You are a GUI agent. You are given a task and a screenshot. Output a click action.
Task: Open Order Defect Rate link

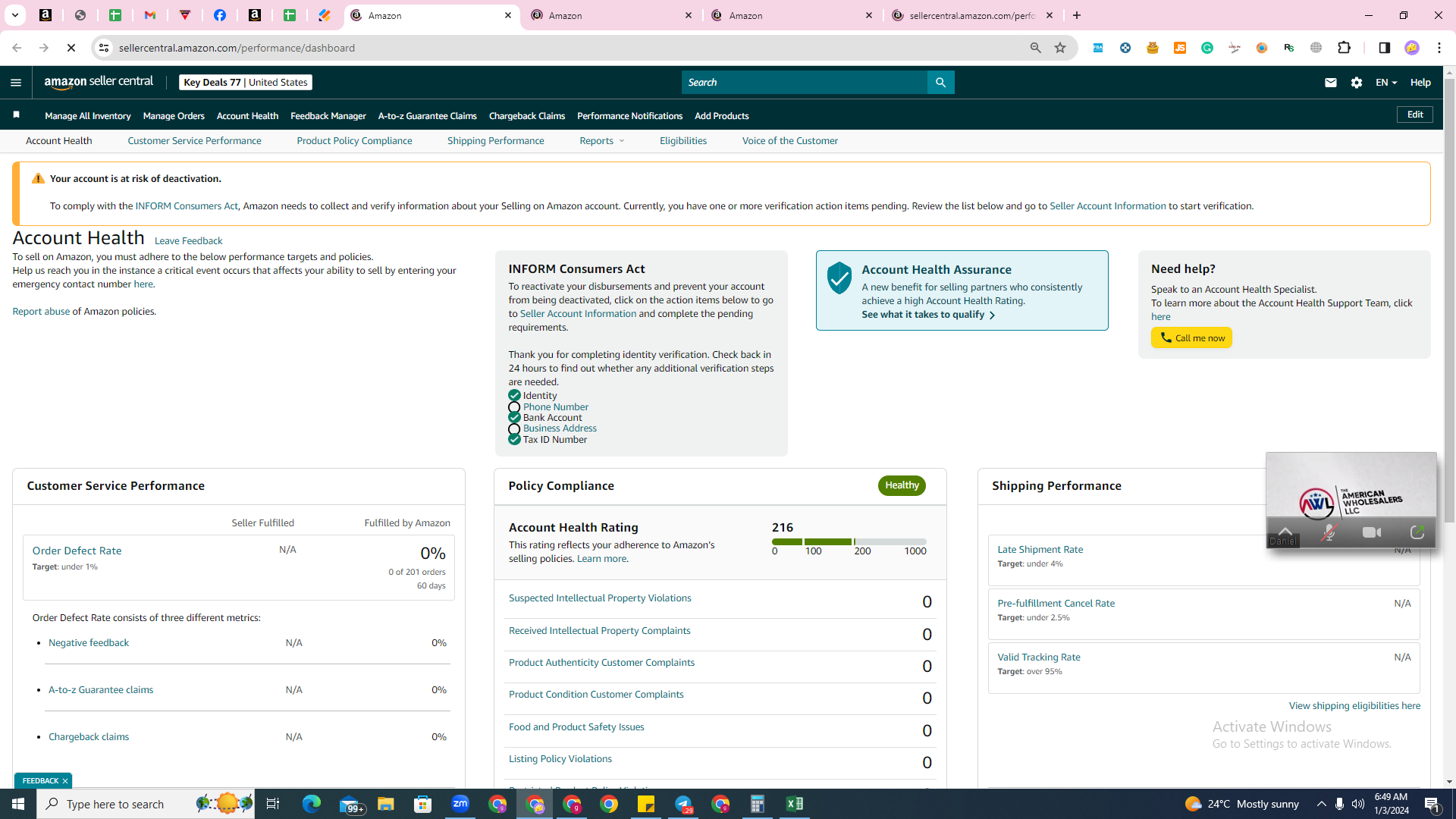pyautogui.click(x=77, y=551)
